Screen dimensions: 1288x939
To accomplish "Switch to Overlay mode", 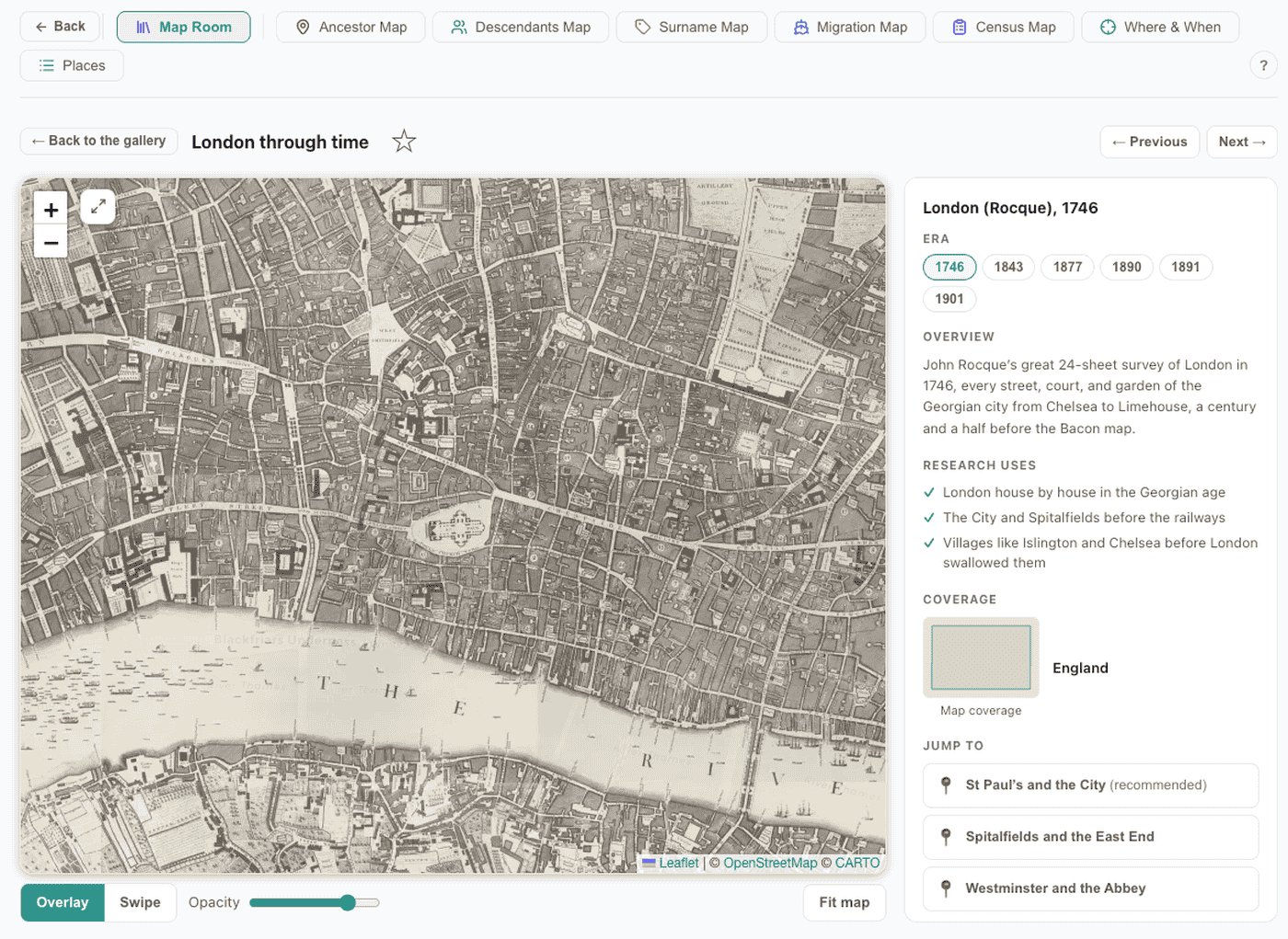I will click(63, 902).
